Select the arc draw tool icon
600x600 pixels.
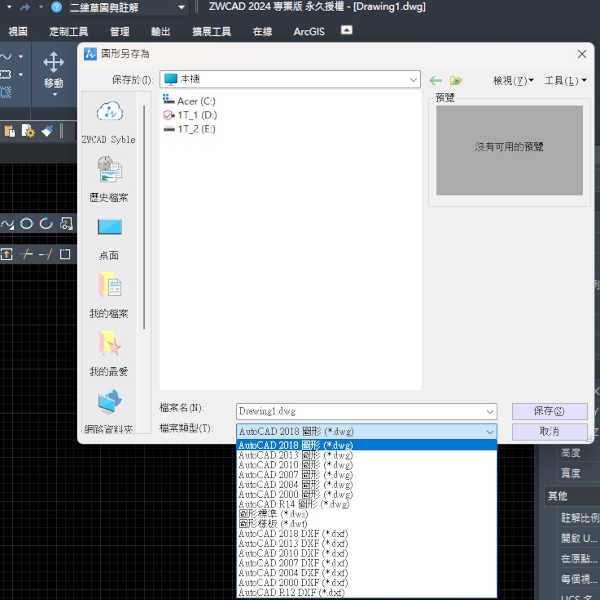click(x=46, y=223)
